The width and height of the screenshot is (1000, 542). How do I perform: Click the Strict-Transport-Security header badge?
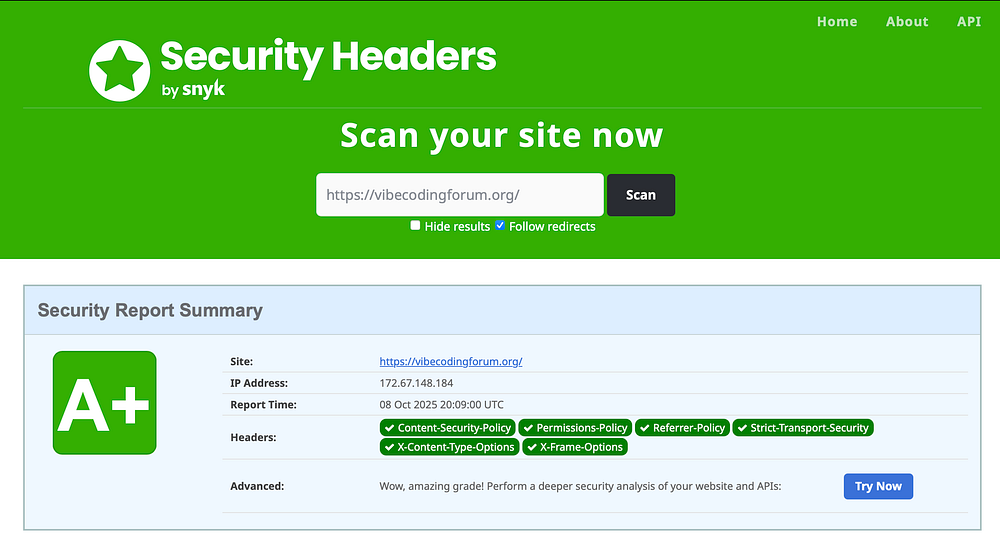coord(803,428)
